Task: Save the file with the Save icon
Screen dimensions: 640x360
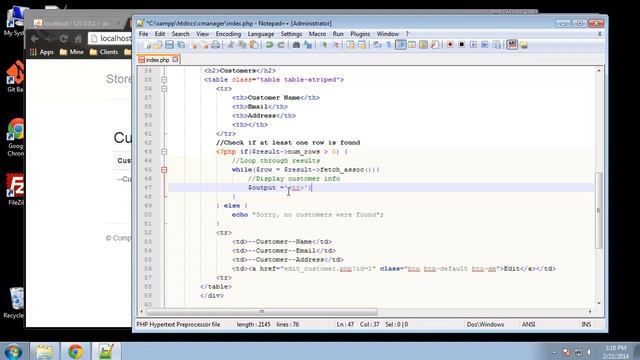Action: [169, 45]
